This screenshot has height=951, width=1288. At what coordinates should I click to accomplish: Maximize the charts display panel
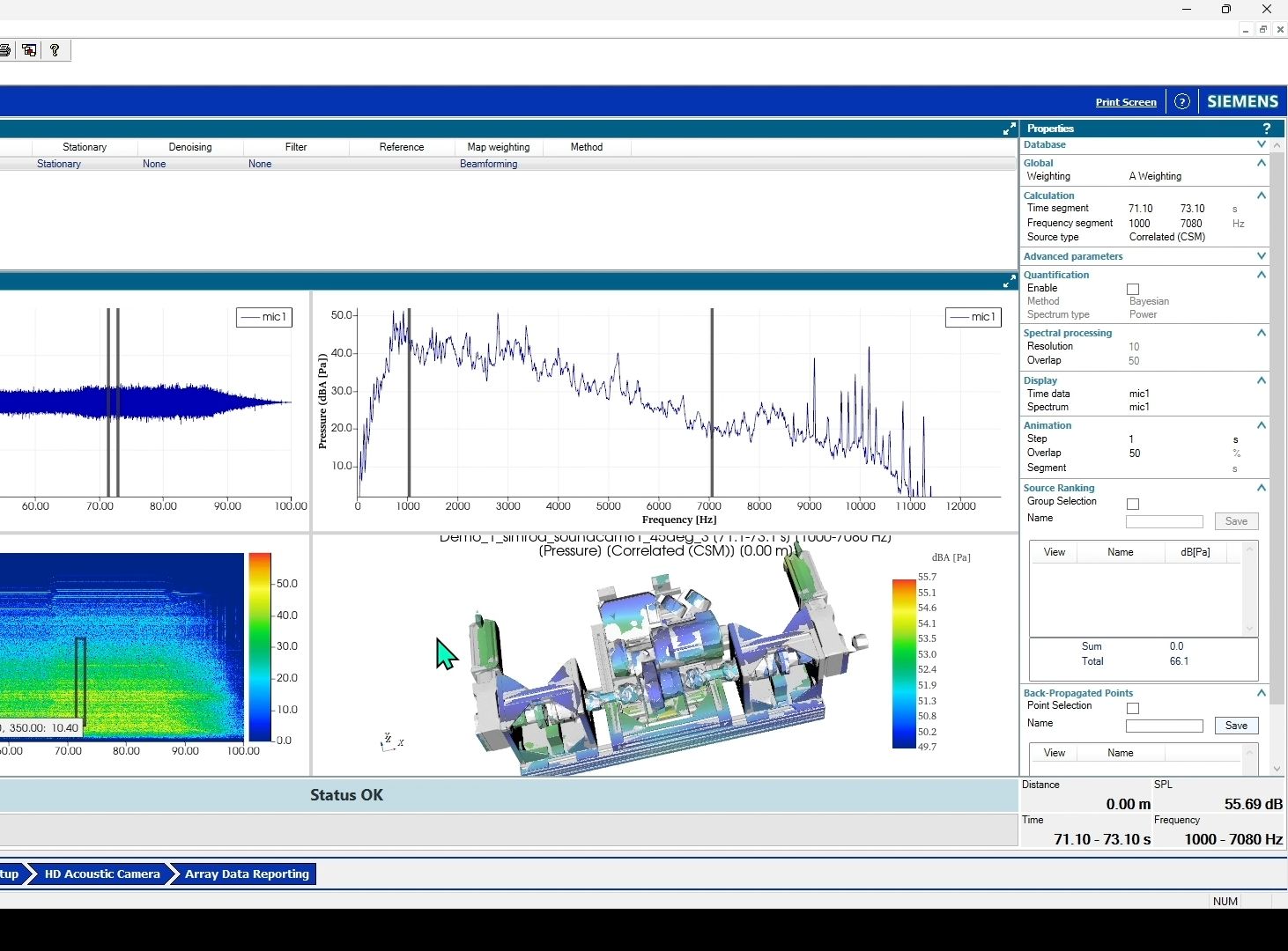[1010, 282]
